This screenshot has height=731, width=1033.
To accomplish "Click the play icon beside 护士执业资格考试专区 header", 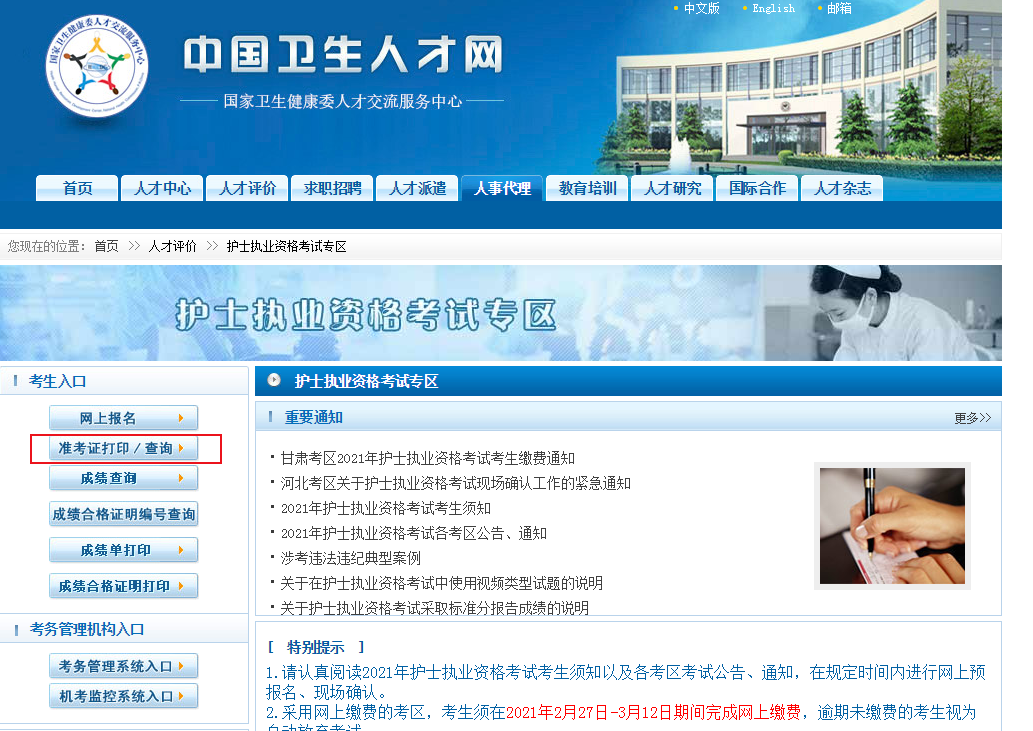I will 274,381.
